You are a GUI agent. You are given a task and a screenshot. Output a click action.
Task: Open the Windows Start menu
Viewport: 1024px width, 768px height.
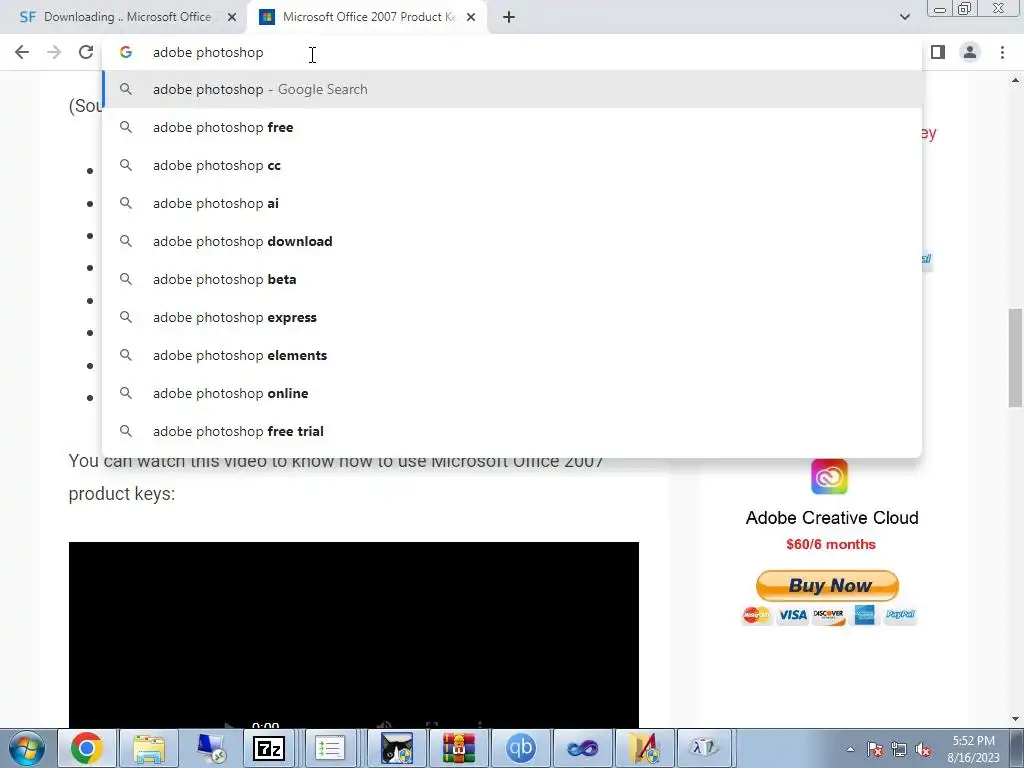pyautogui.click(x=26, y=748)
